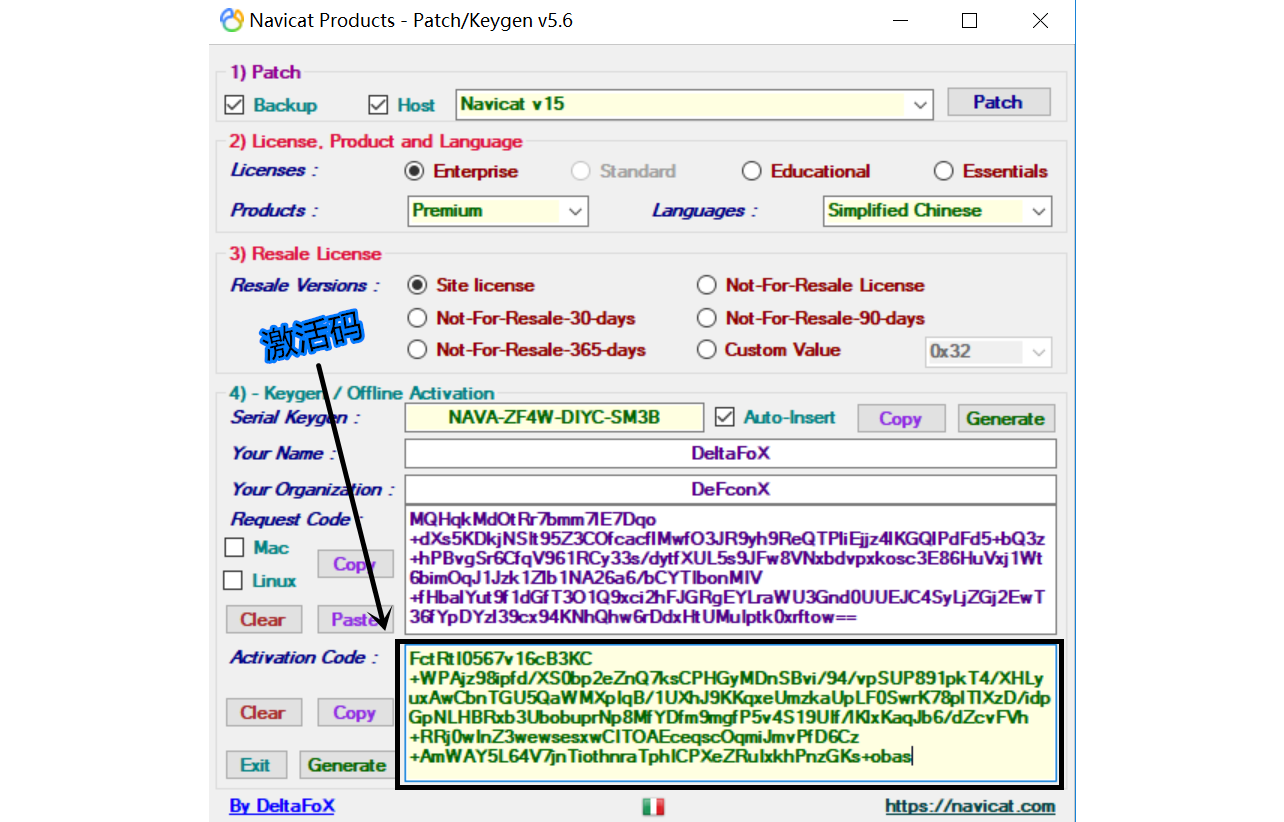Click the 'Your Name :' label

point(283,453)
